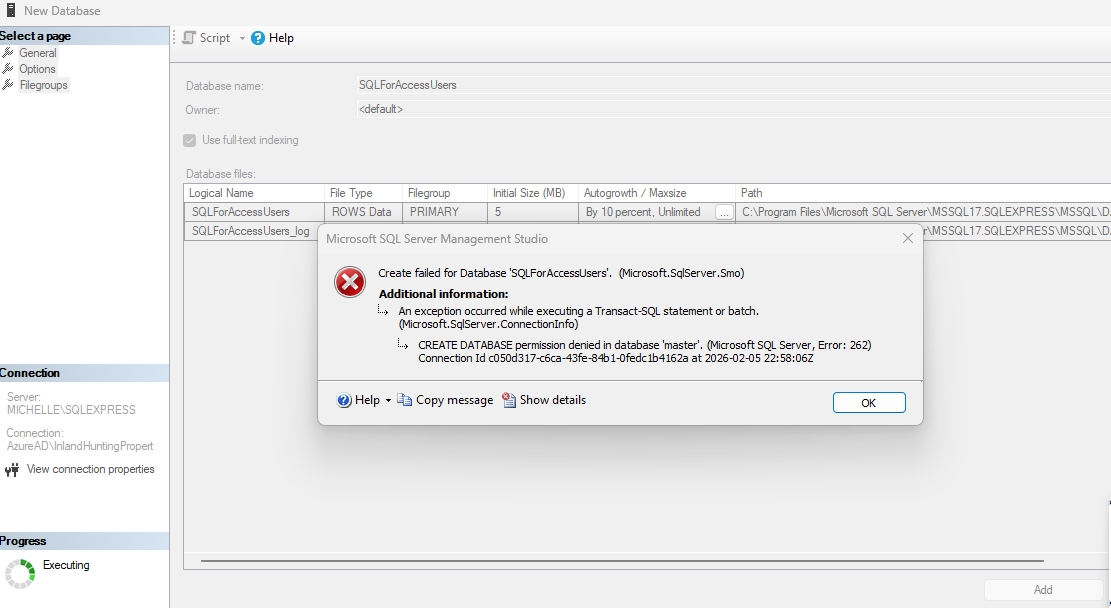Close the error message dialog
This screenshot has height=608, width=1111.
pos(907,239)
